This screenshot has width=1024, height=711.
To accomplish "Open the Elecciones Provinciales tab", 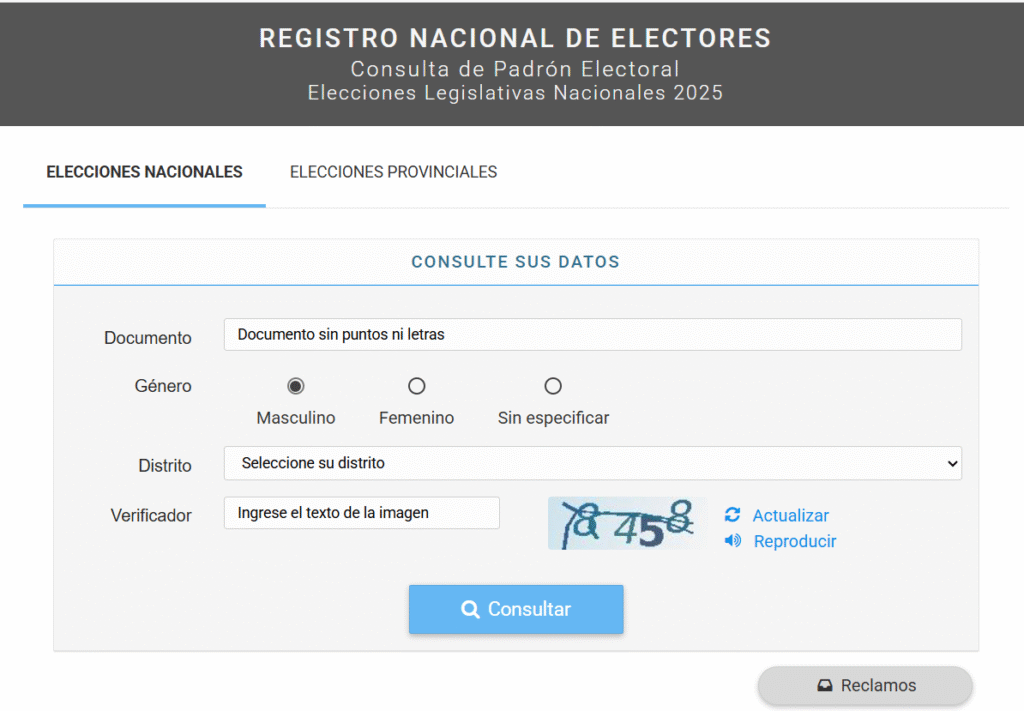I will tap(393, 172).
